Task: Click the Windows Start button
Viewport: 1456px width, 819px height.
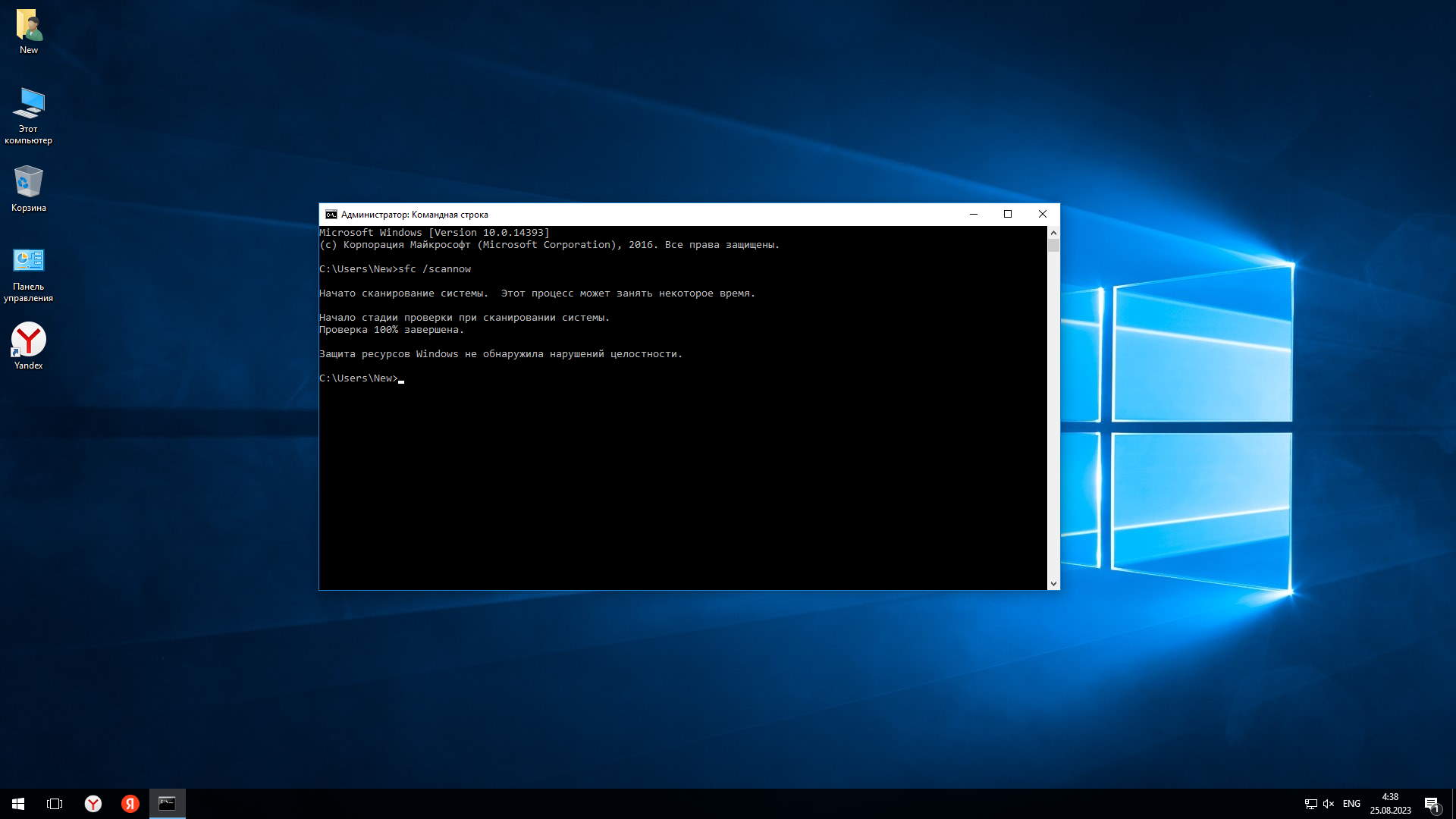Action: point(18,804)
